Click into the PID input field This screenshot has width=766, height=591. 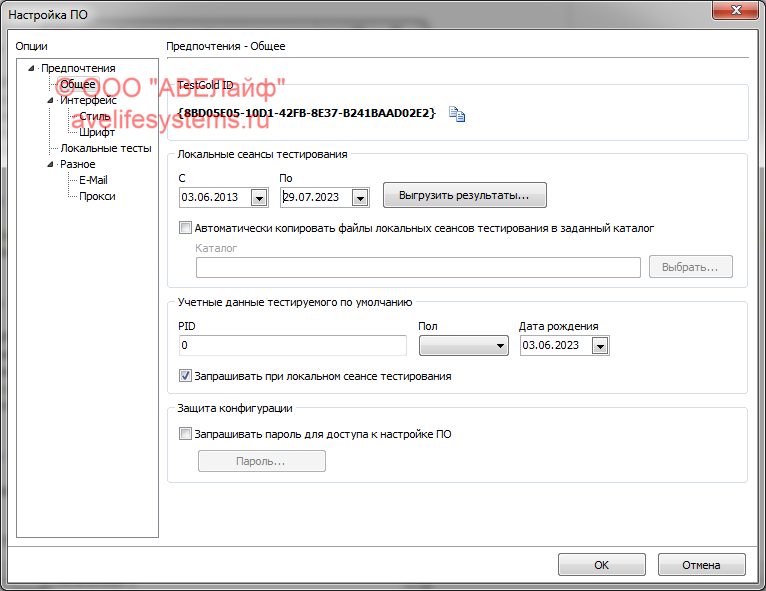click(292, 345)
